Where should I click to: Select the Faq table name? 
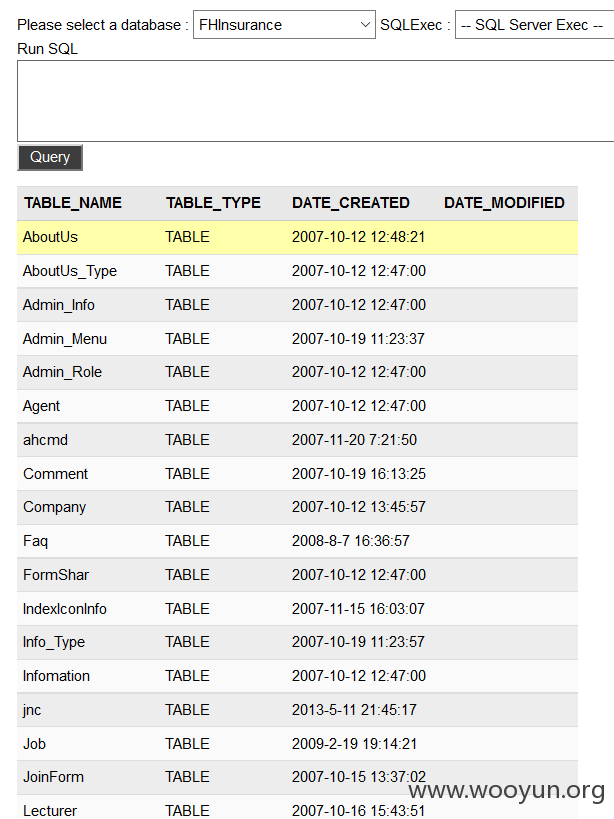(36, 541)
